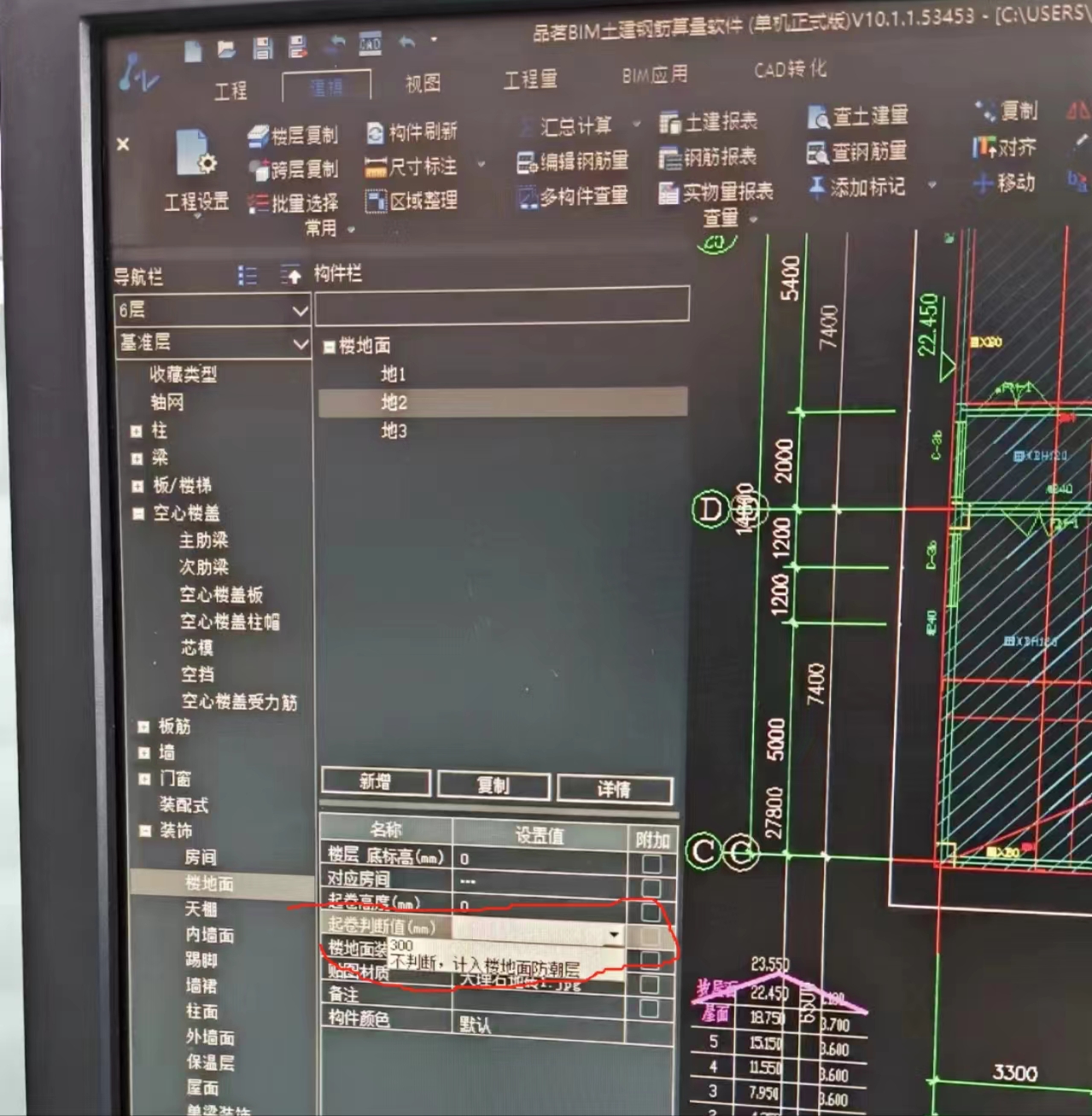Expand the 门窗 tree node
1092x1116 pixels.
click(x=144, y=779)
